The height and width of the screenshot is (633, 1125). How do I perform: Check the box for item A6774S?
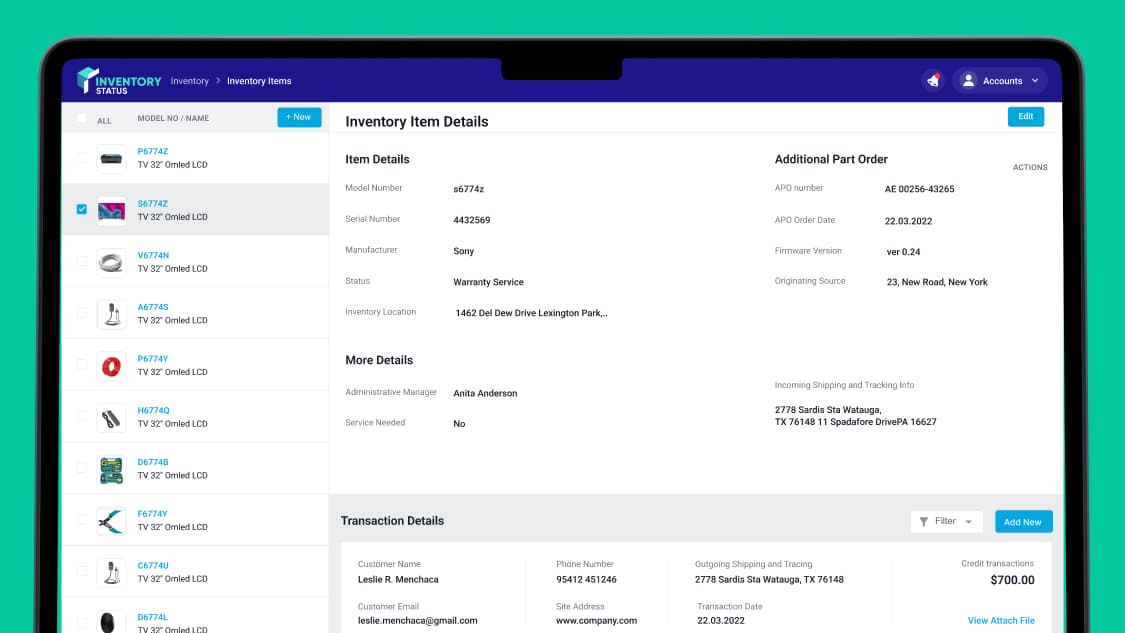pos(82,313)
